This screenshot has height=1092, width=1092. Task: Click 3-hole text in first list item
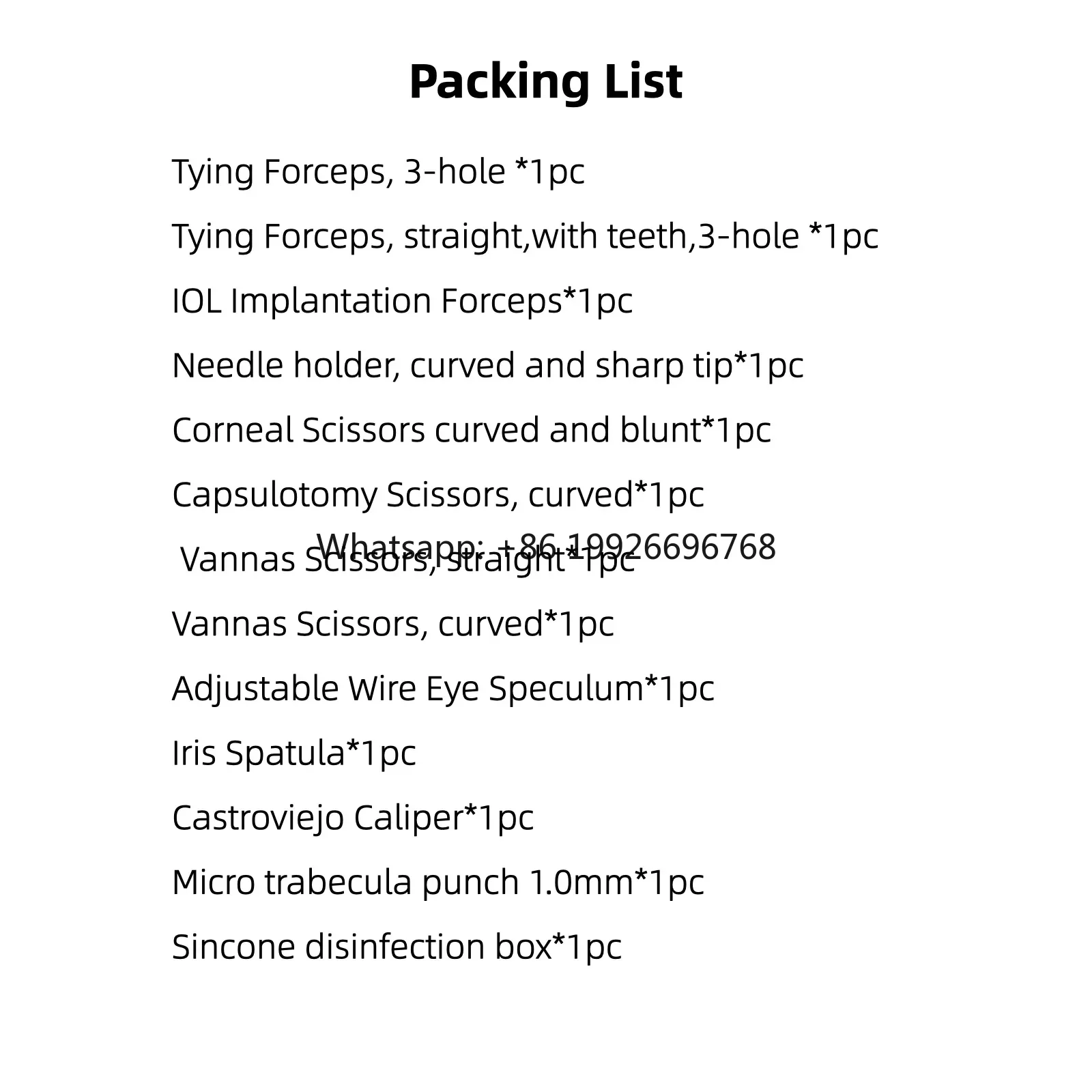[455, 171]
